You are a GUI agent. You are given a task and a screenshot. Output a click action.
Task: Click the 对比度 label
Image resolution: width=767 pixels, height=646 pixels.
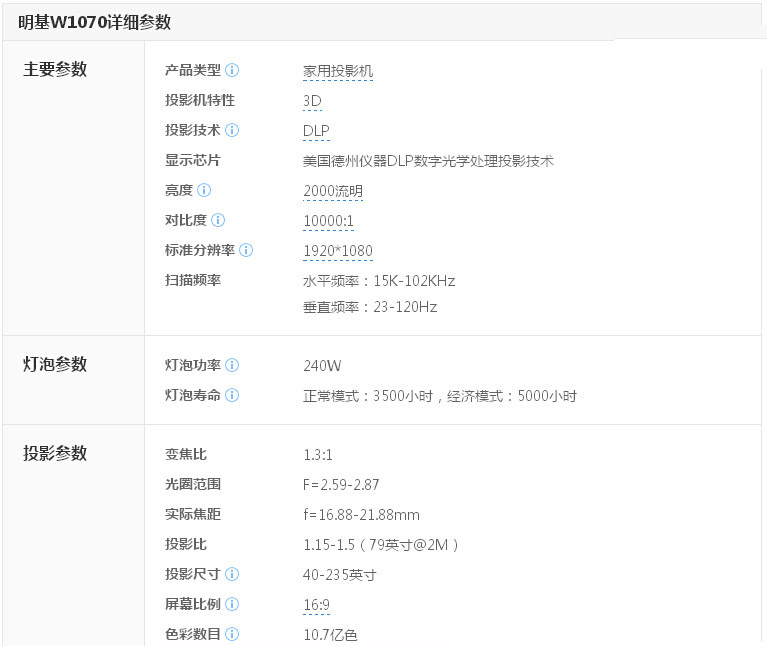186,220
